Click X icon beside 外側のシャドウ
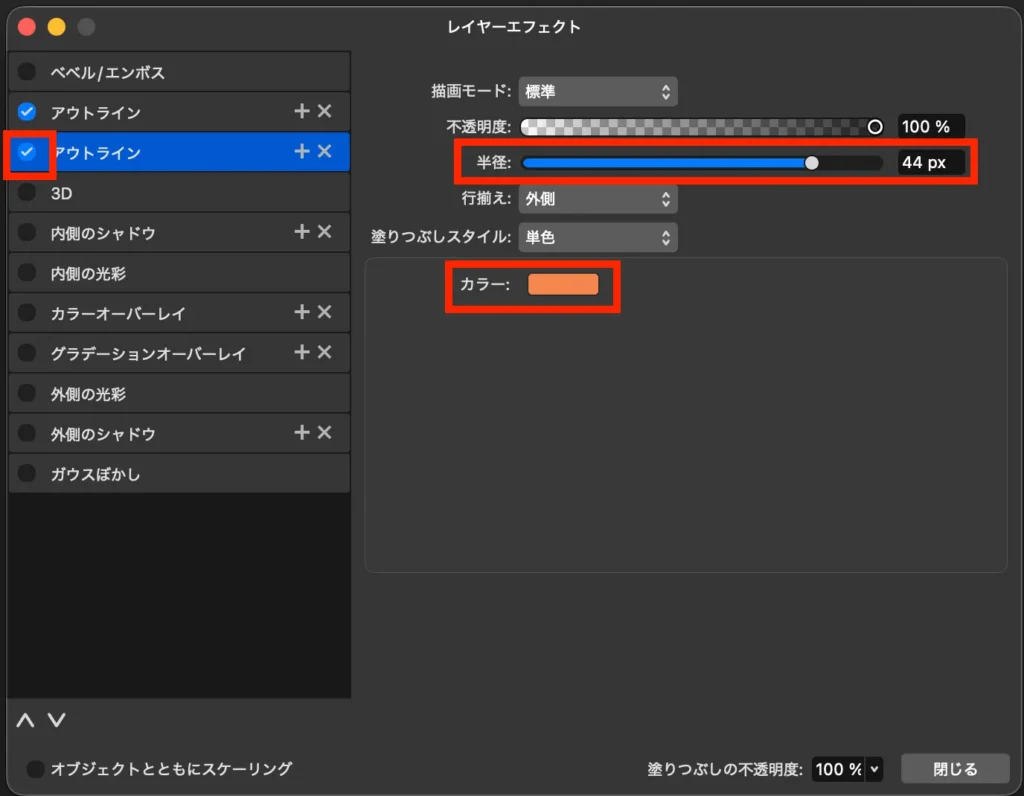Viewport: 1024px width, 796px height. point(324,433)
